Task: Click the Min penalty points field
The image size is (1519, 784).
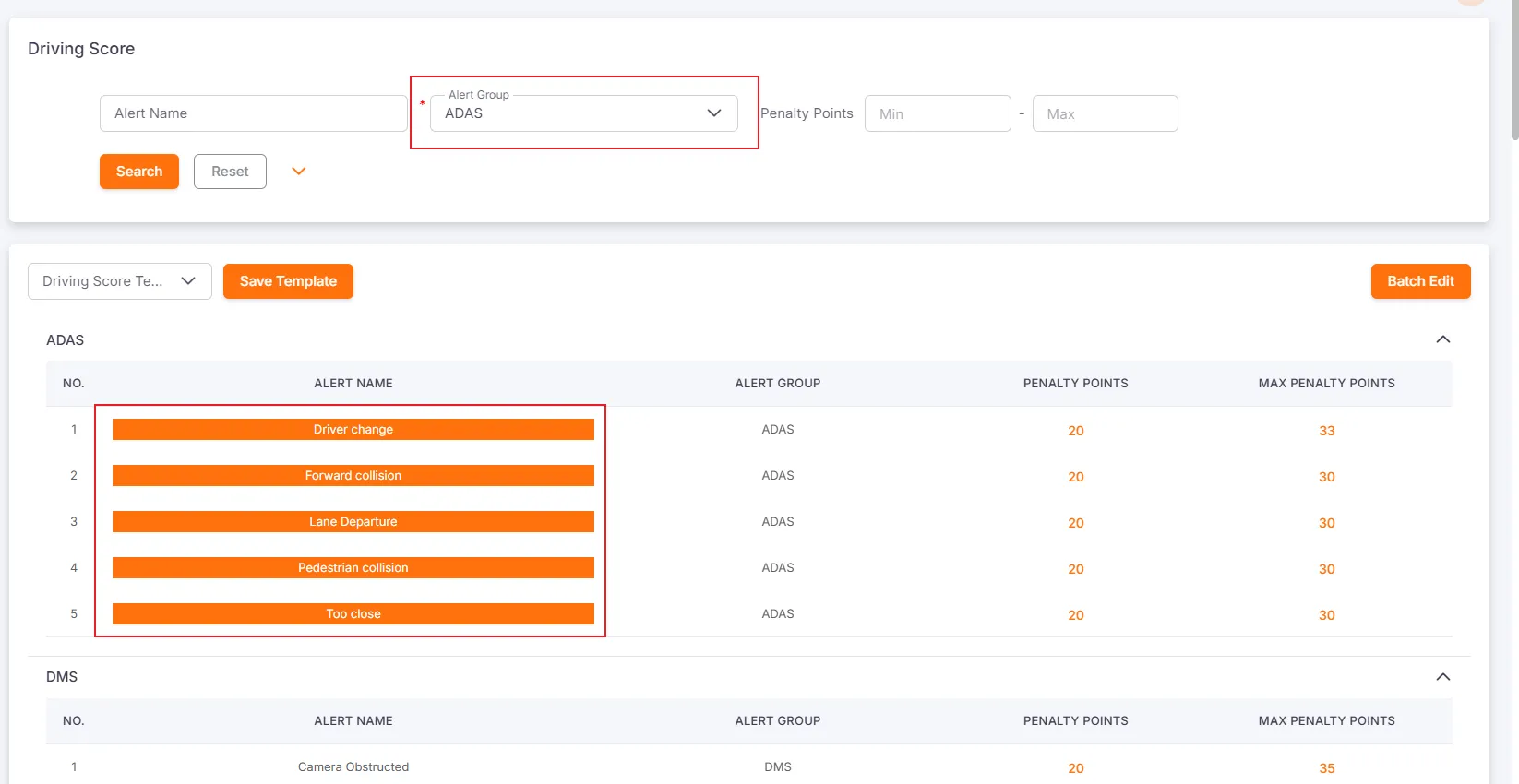Action: point(937,114)
